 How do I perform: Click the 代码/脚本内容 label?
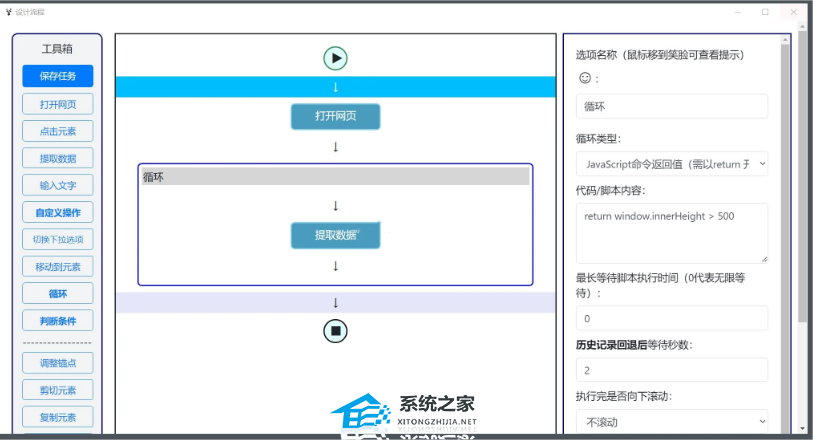610,190
